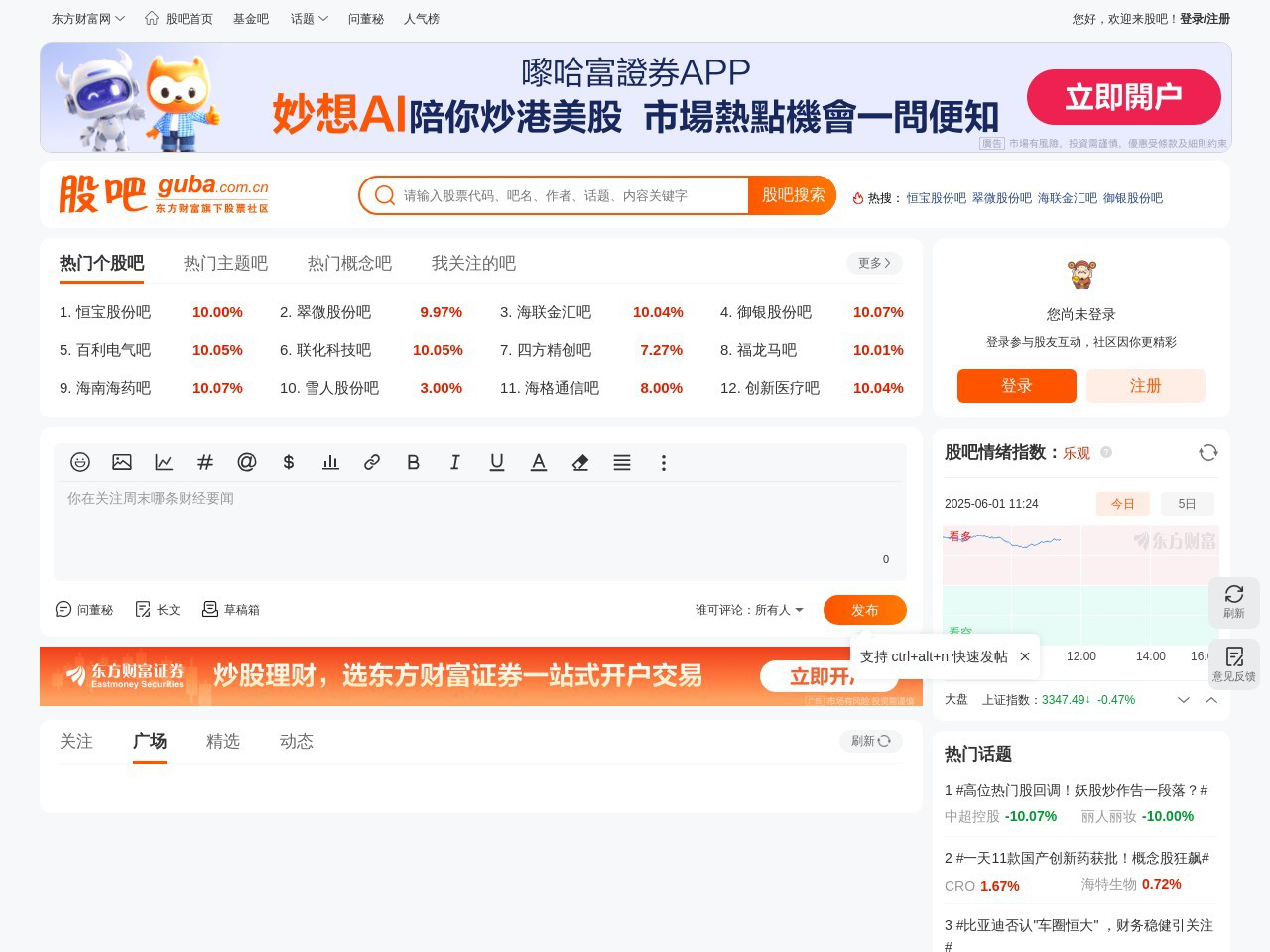Show the 今日 sentiment chart
This screenshot has height=952, width=1270.
[1122, 503]
